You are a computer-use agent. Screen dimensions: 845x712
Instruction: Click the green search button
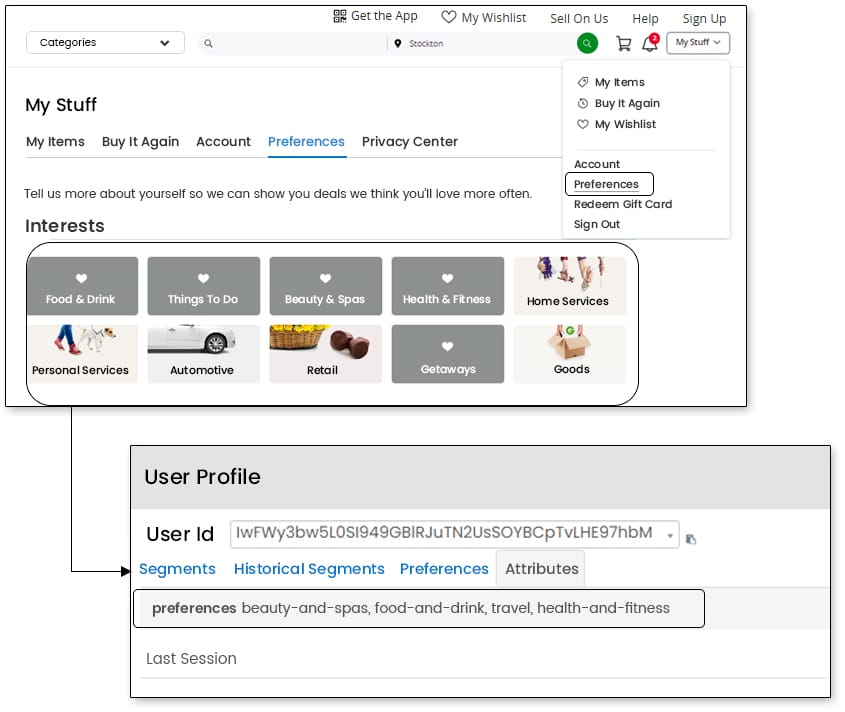[587, 43]
